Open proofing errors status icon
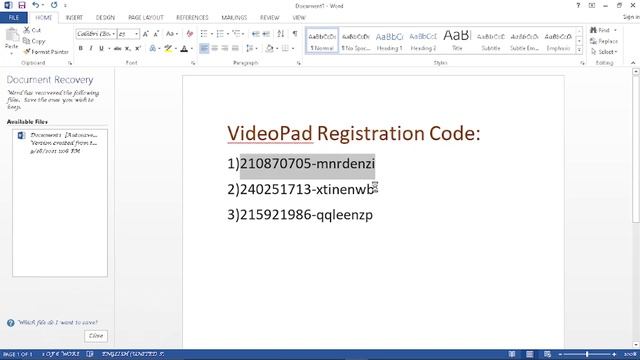The width and height of the screenshot is (640, 360). click(x=90, y=354)
